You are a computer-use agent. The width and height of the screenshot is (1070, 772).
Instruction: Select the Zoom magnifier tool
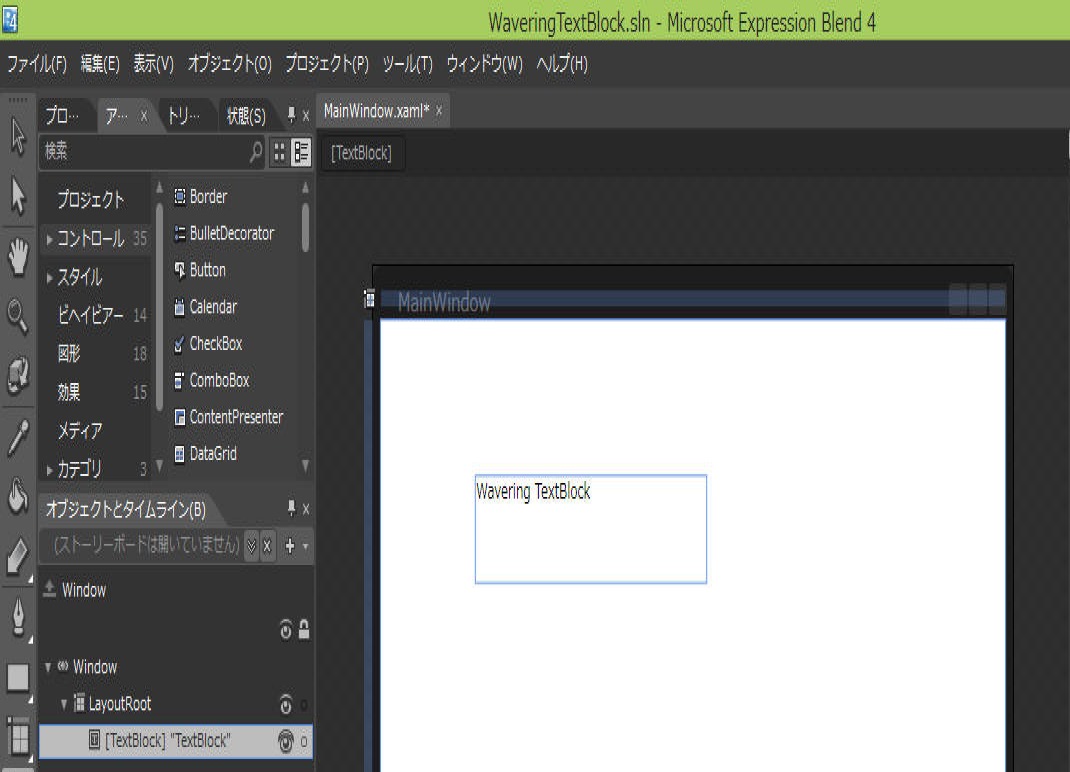click(18, 318)
